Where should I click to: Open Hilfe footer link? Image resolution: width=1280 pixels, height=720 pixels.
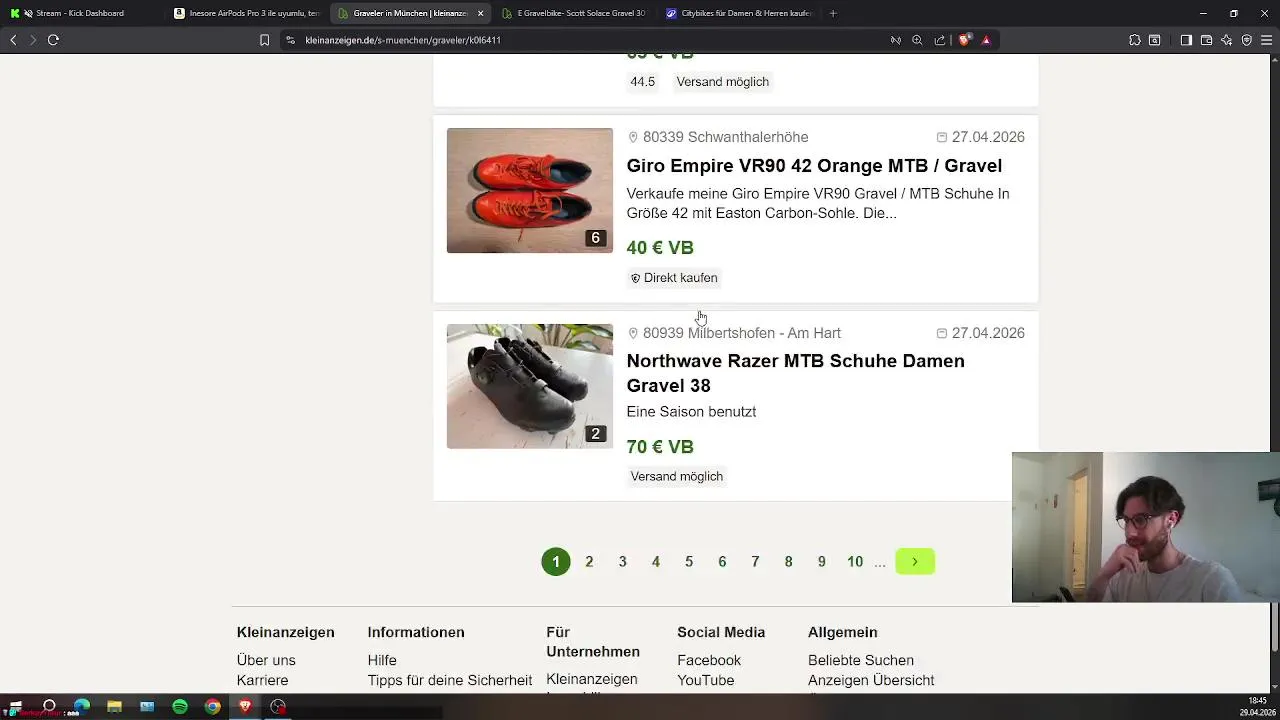pyautogui.click(x=382, y=660)
